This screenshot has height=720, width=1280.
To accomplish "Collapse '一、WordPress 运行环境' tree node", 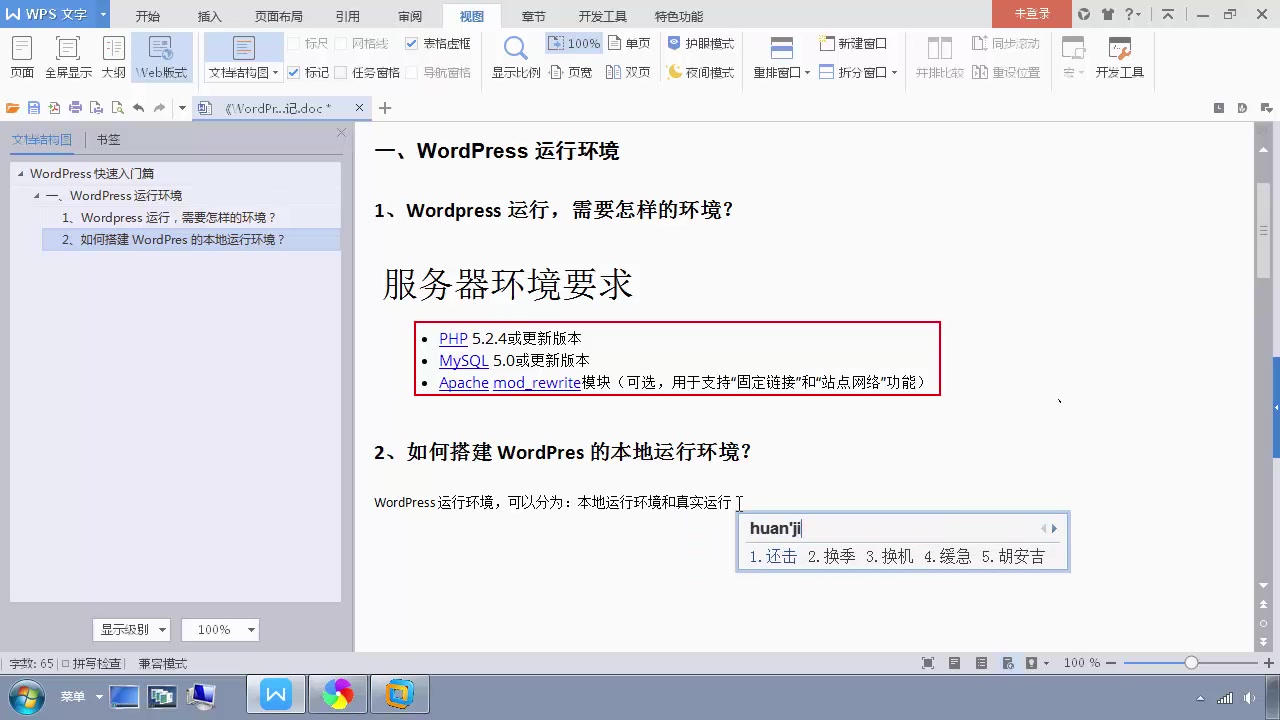I will [37, 196].
